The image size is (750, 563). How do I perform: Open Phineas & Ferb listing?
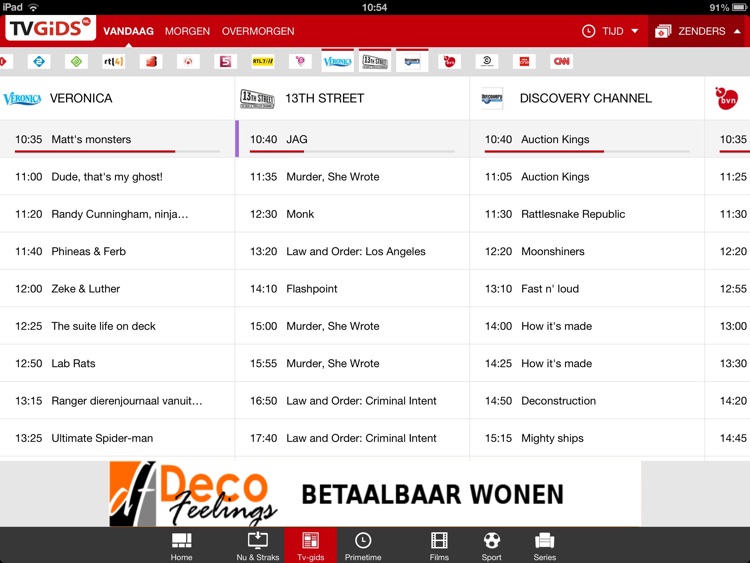[117, 251]
